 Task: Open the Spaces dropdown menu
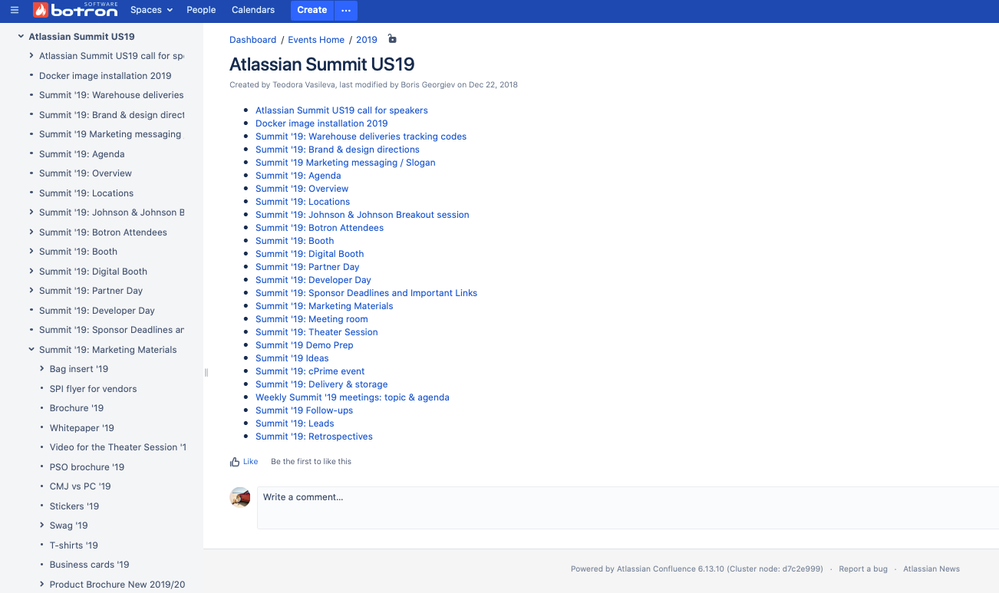coord(152,10)
